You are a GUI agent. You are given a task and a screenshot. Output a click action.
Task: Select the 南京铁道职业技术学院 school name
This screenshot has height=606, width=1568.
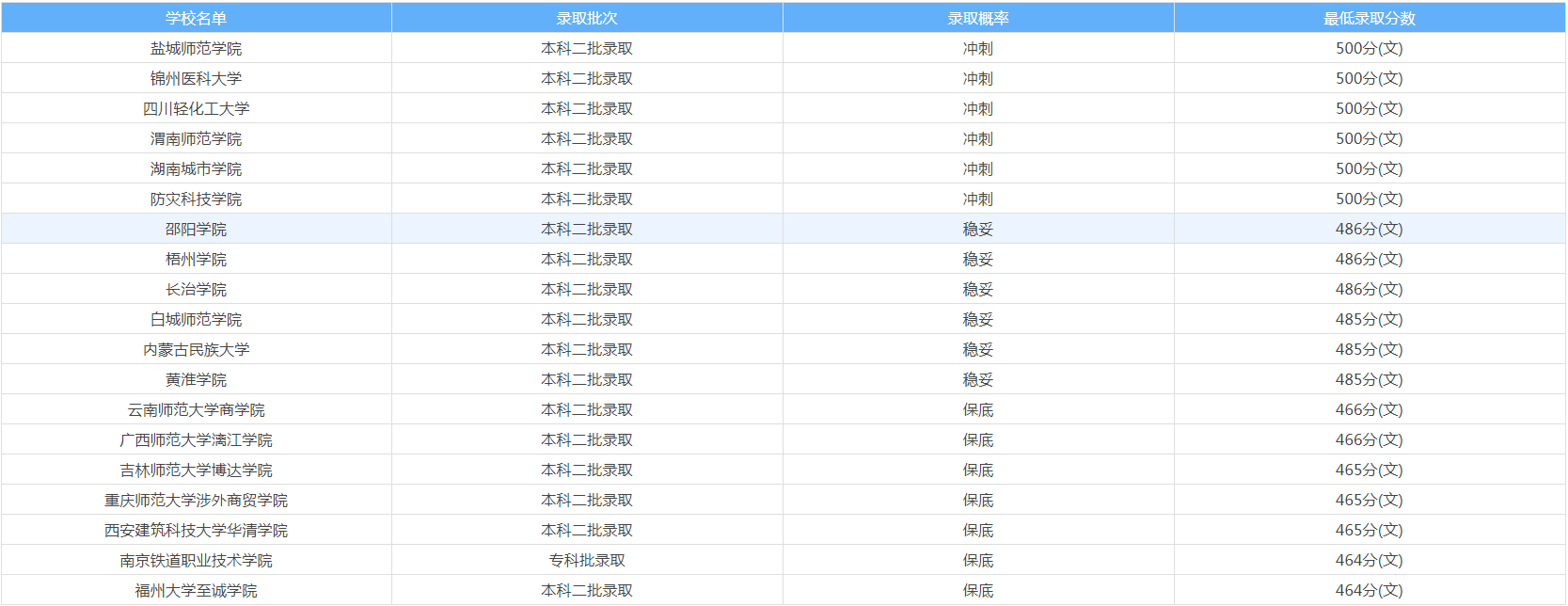coord(196,560)
